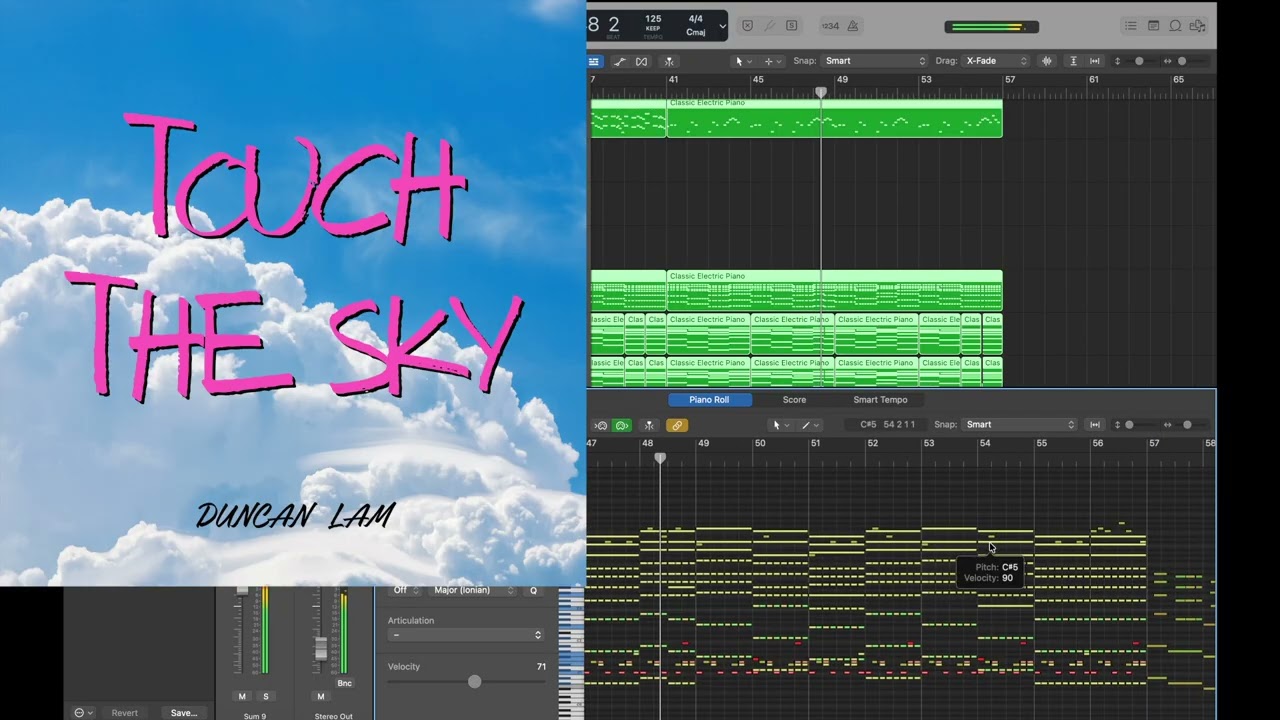
Task: Open the ellipsis action menu beside Revert
Action: coord(84,713)
